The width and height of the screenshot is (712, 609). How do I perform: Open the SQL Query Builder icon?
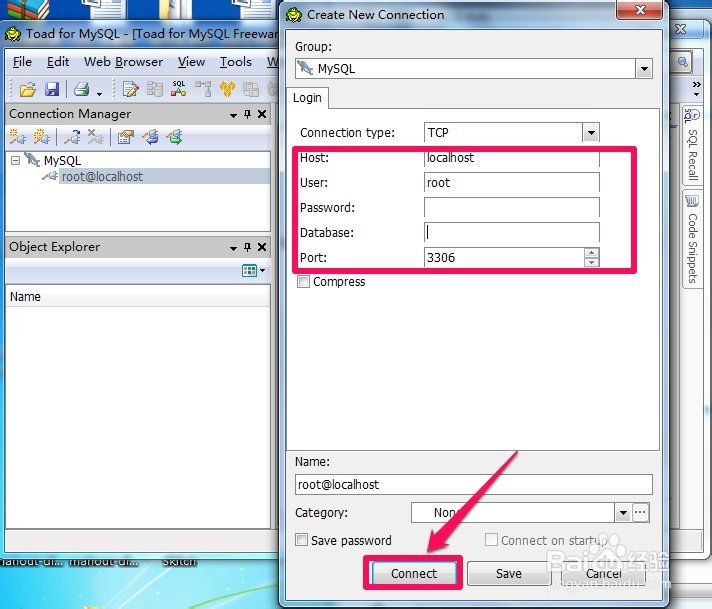tap(178, 89)
